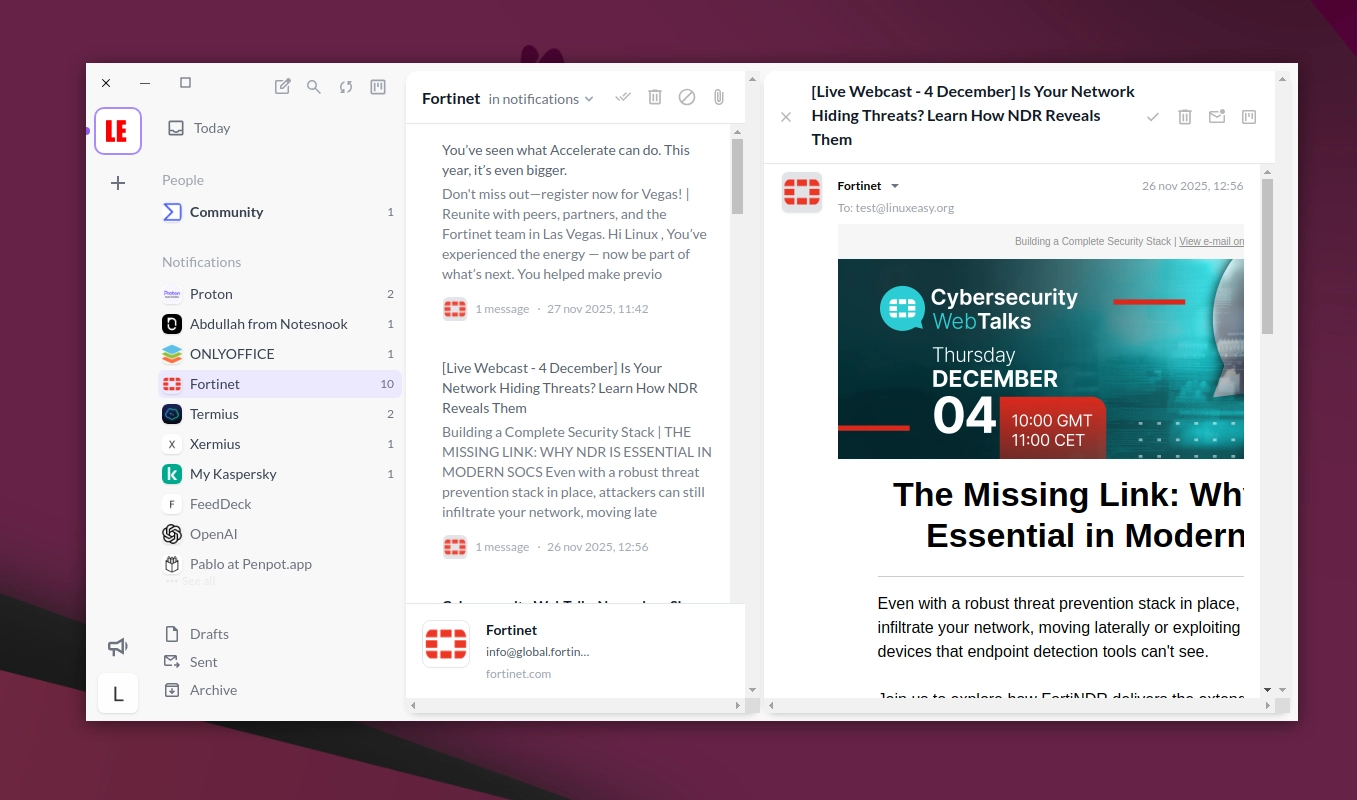Mark the open email done with checkmark
1357x800 pixels.
coord(1153,117)
